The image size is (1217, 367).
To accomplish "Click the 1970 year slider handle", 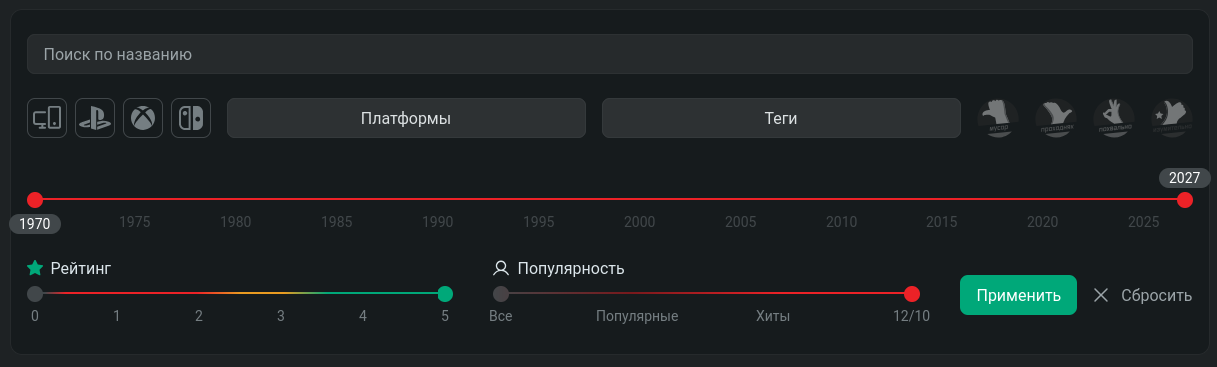I will pos(35,200).
